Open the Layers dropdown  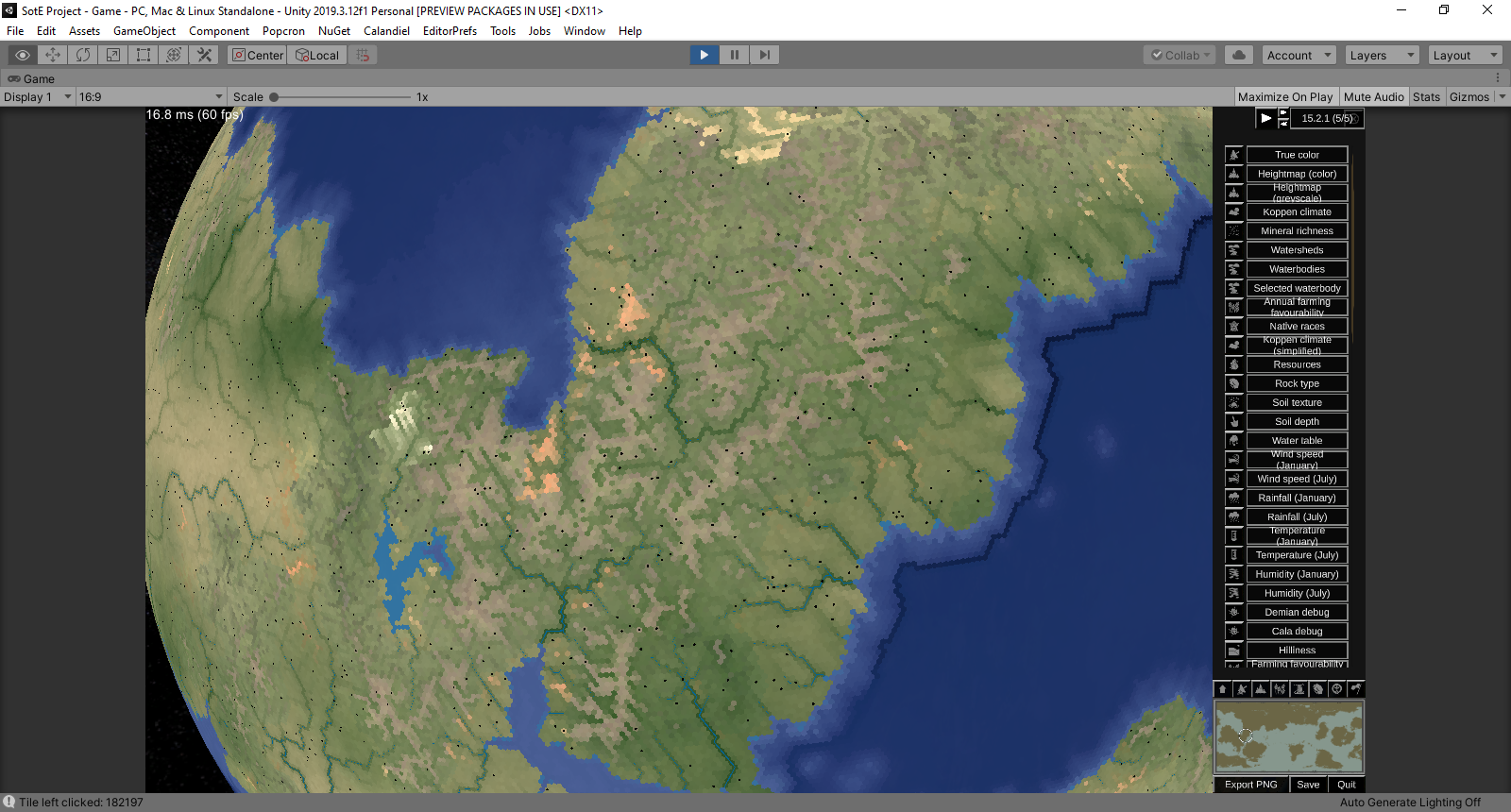[x=1383, y=55]
